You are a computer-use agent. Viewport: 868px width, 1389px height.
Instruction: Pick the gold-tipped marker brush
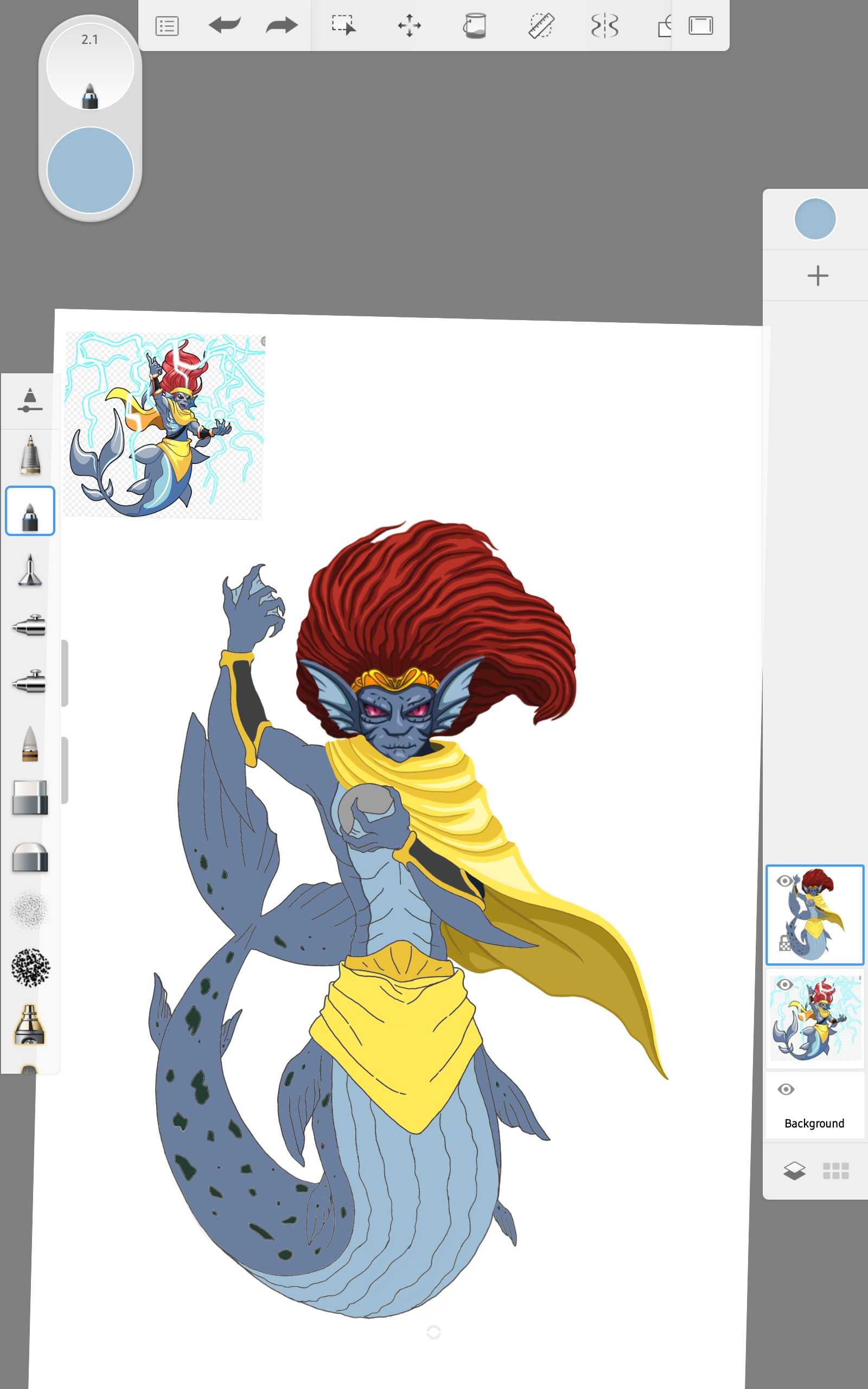point(30,1024)
